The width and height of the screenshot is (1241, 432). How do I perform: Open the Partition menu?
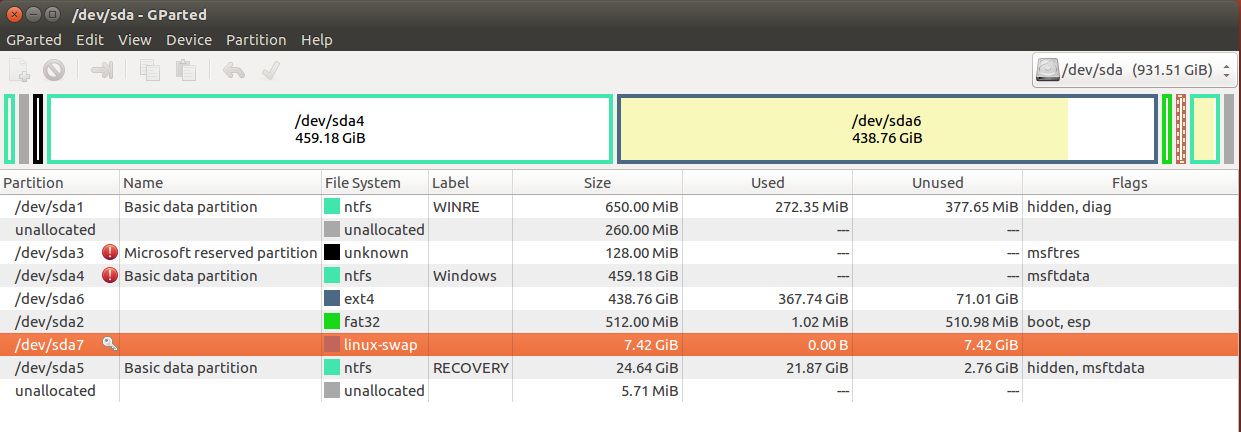click(x=256, y=40)
